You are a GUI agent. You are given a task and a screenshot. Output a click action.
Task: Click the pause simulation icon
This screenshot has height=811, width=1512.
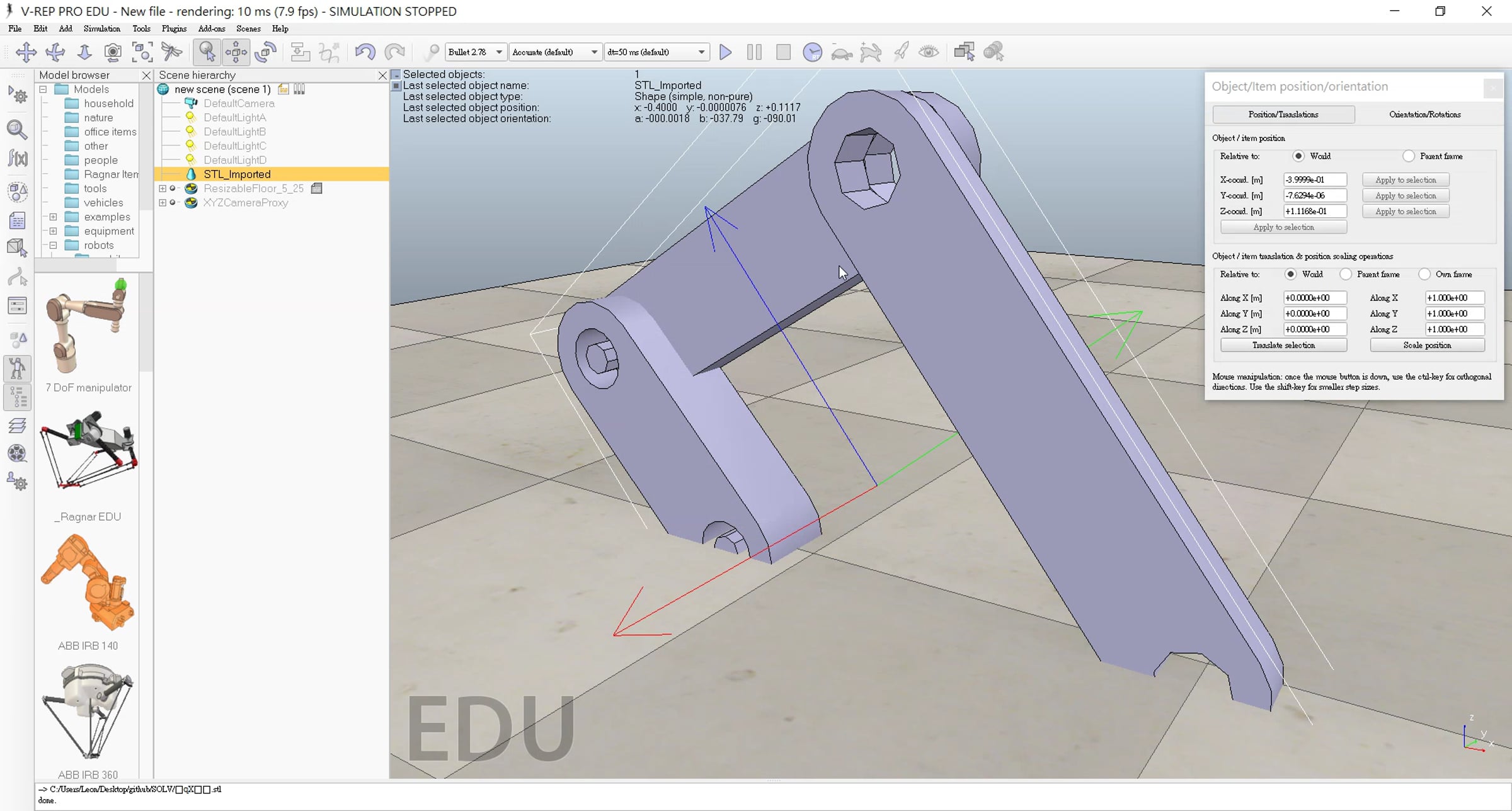pyautogui.click(x=754, y=52)
